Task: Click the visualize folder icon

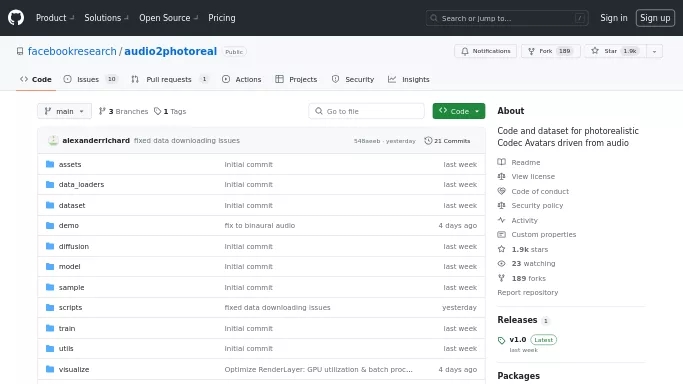Action: [x=50, y=369]
